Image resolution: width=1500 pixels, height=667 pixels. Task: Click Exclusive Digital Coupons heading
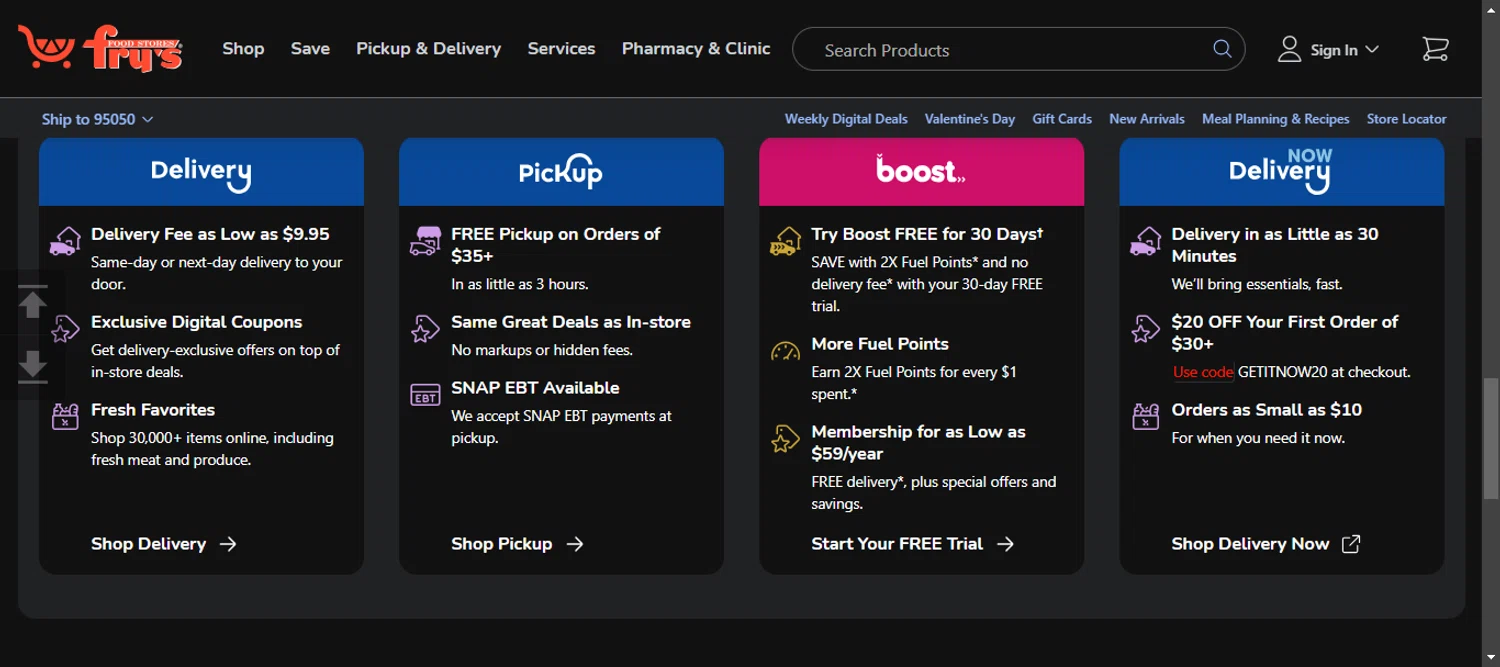coord(196,322)
